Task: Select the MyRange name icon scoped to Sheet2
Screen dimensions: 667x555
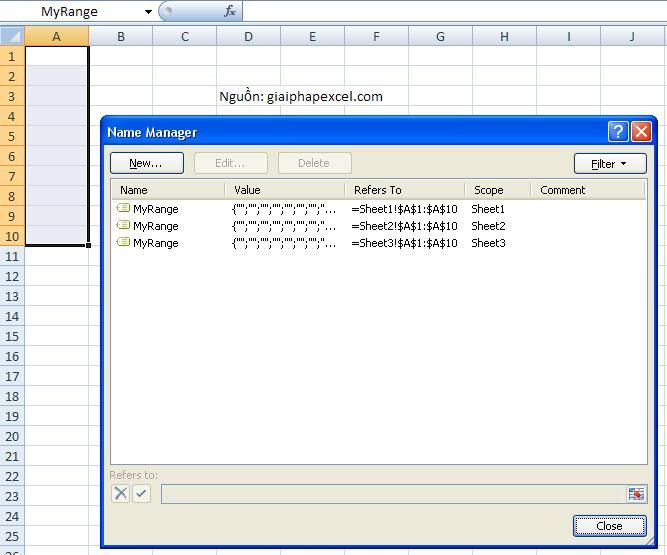Action: (124, 226)
